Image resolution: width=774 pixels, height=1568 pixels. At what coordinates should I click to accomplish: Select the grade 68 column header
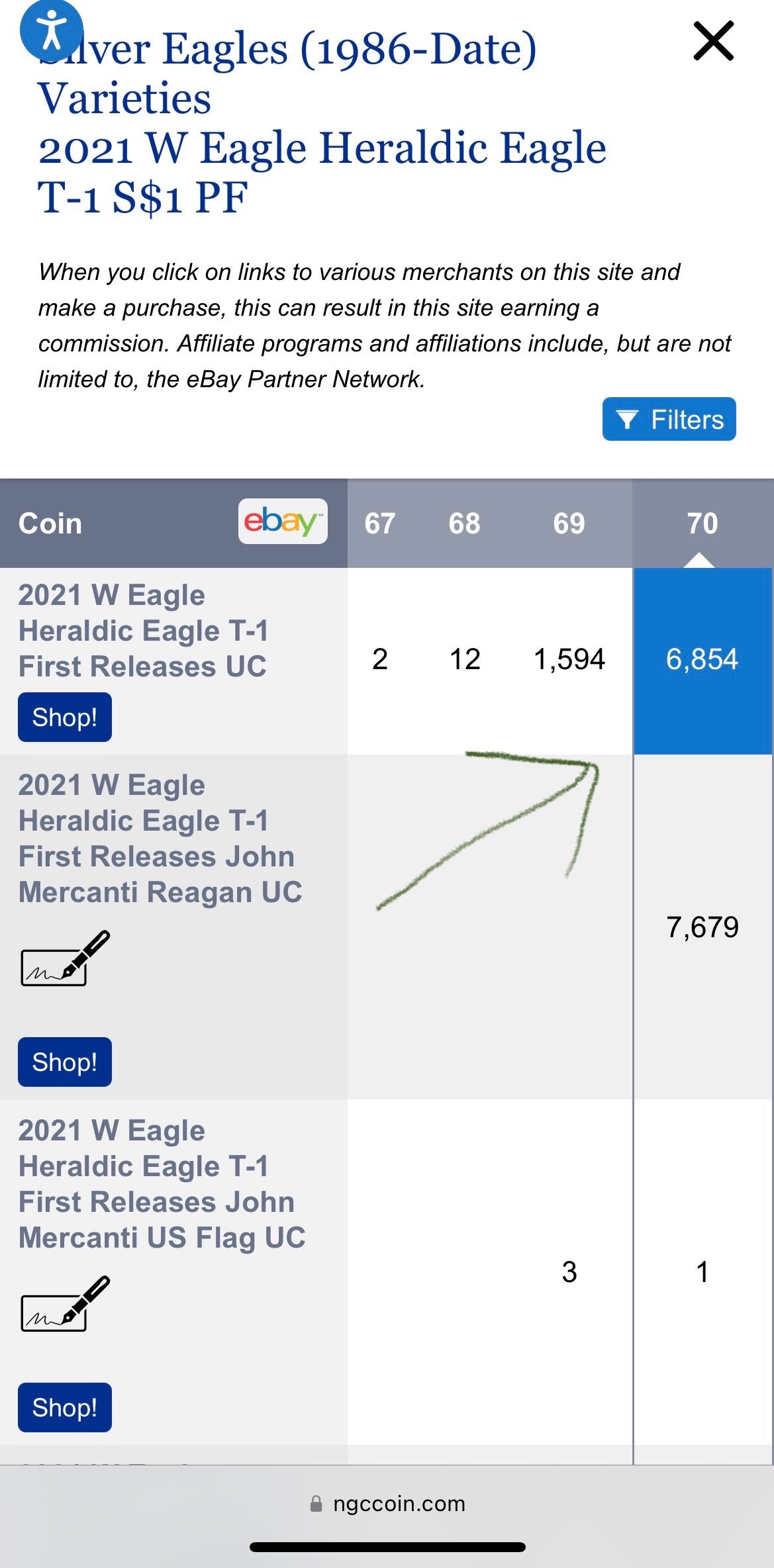tap(464, 523)
